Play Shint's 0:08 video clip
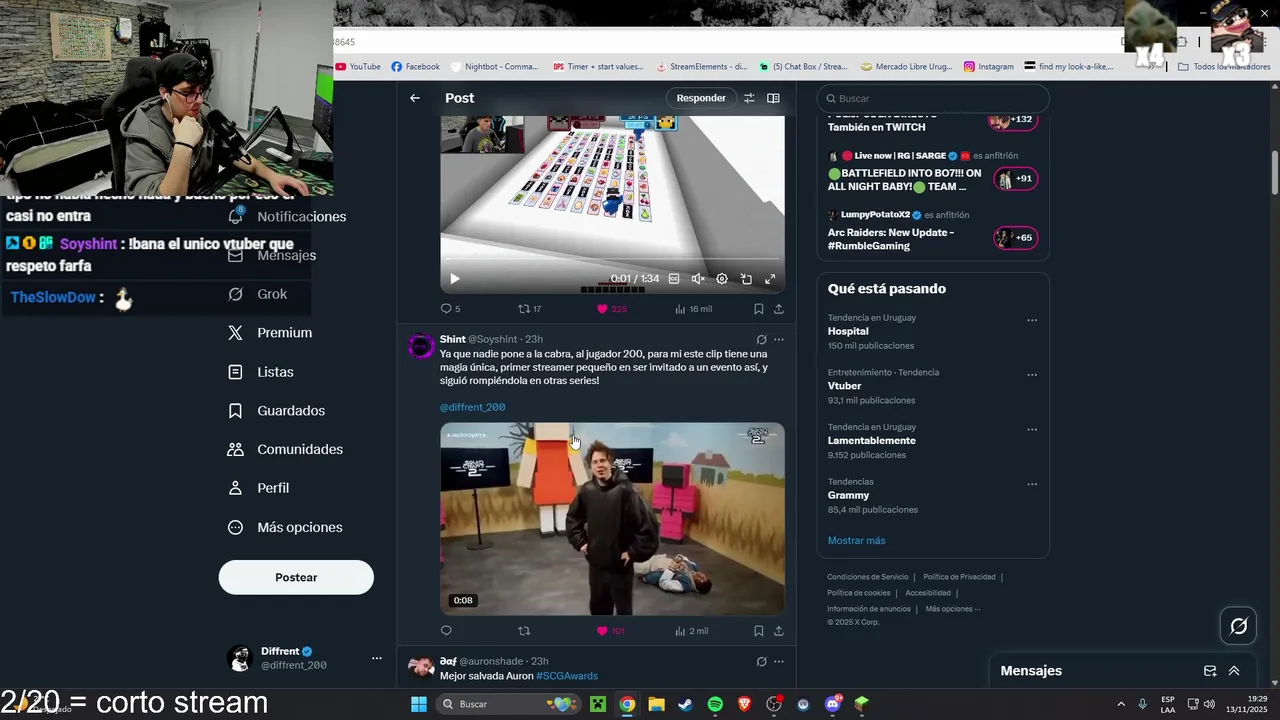This screenshot has height=720, width=1280. tap(612, 518)
